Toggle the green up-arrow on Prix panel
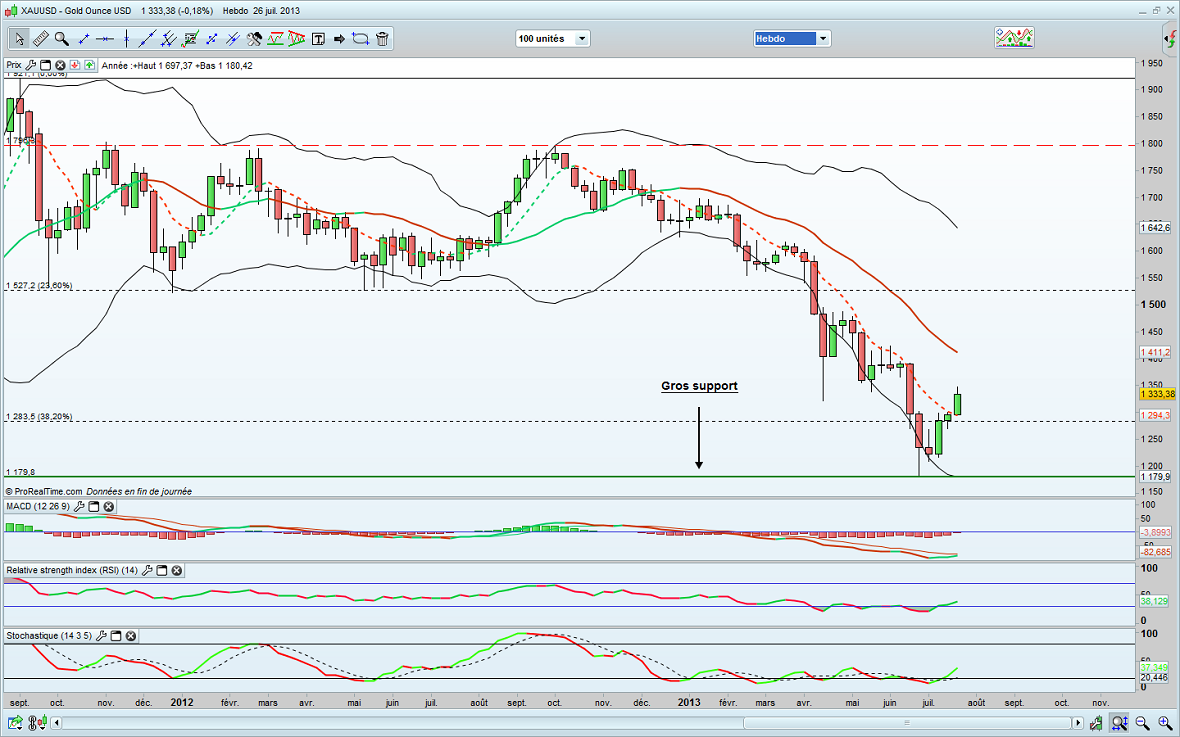This screenshot has width=1180, height=737. click(x=91, y=65)
